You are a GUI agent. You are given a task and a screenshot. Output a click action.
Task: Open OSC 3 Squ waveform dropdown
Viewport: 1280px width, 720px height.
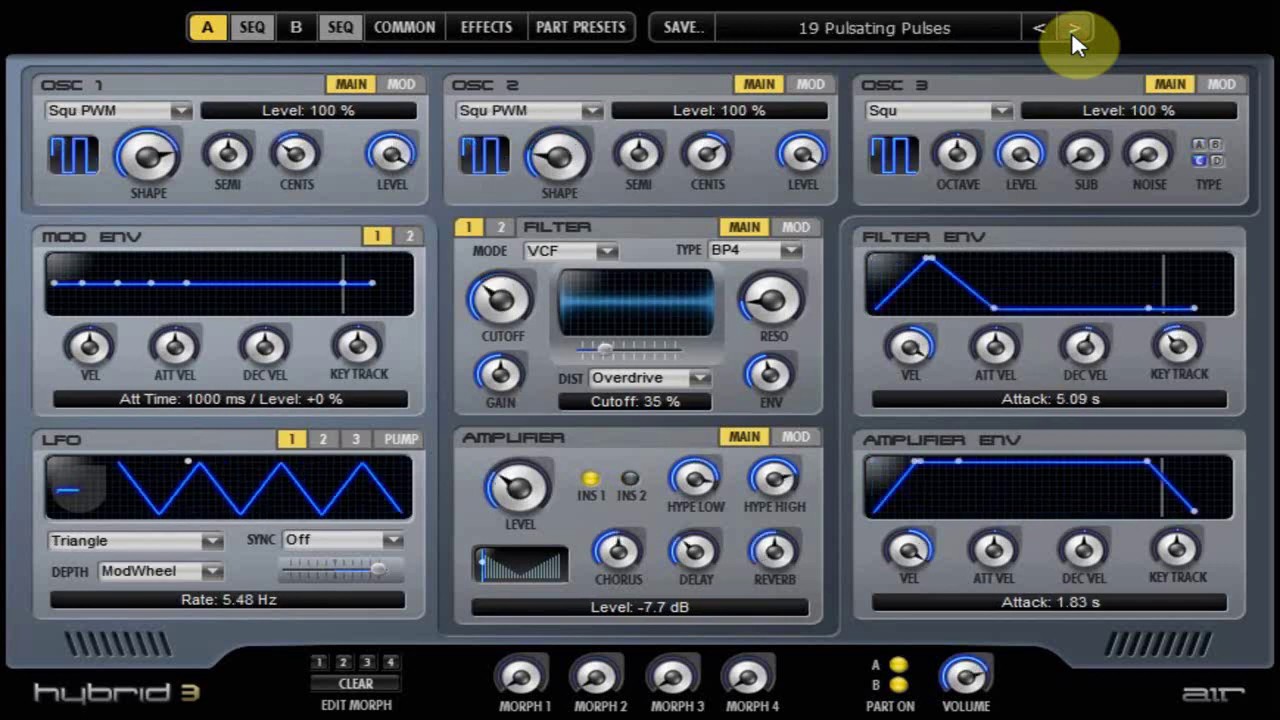[939, 111]
